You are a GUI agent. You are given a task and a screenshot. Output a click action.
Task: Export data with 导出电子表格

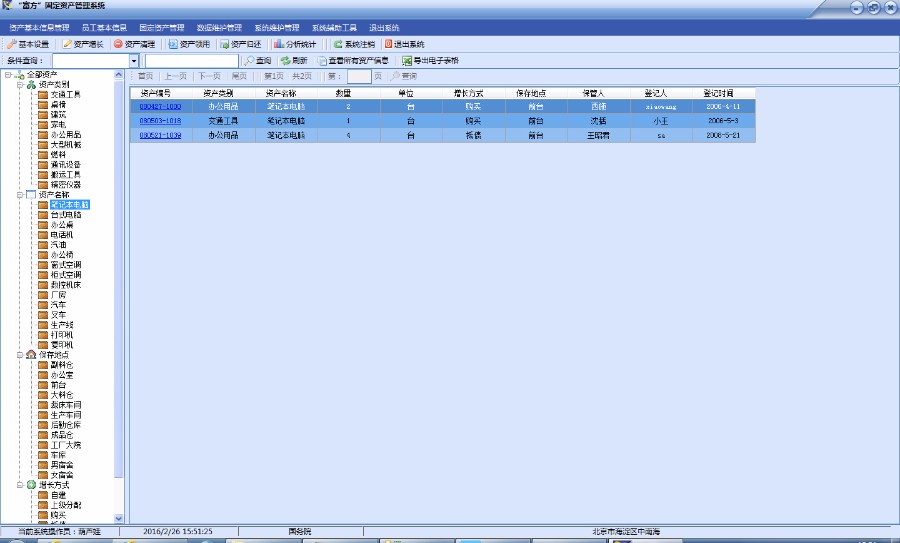[x=430, y=61]
